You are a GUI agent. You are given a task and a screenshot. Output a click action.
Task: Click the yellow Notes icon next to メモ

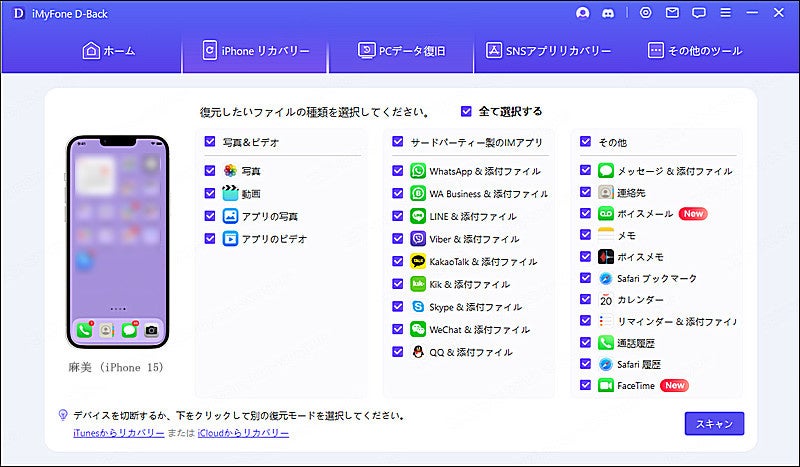pyautogui.click(x=606, y=235)
